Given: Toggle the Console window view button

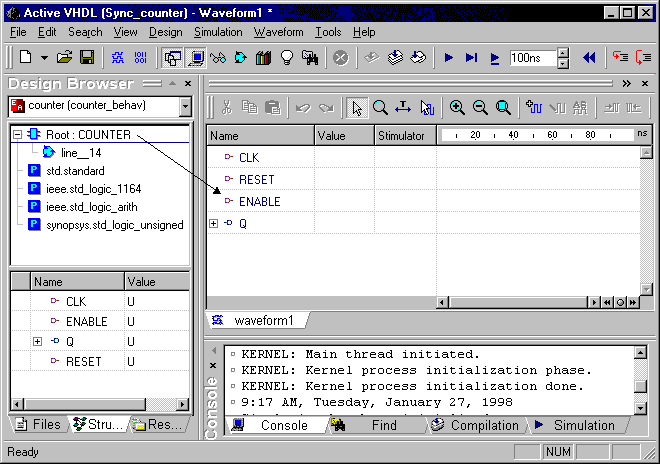Looking at the screenshot, I should tap(196, 58).
